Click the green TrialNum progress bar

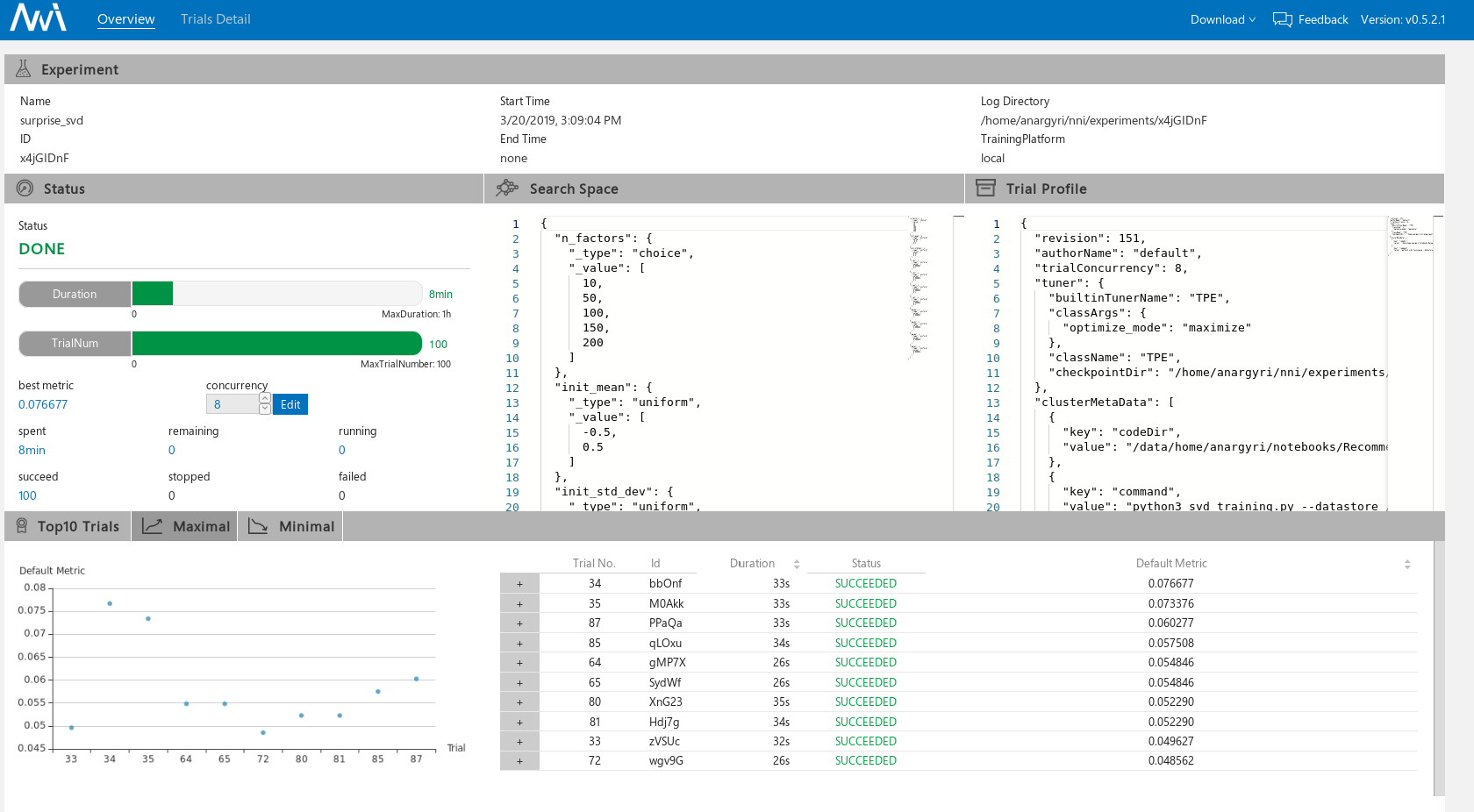click(x=277, y=344)
